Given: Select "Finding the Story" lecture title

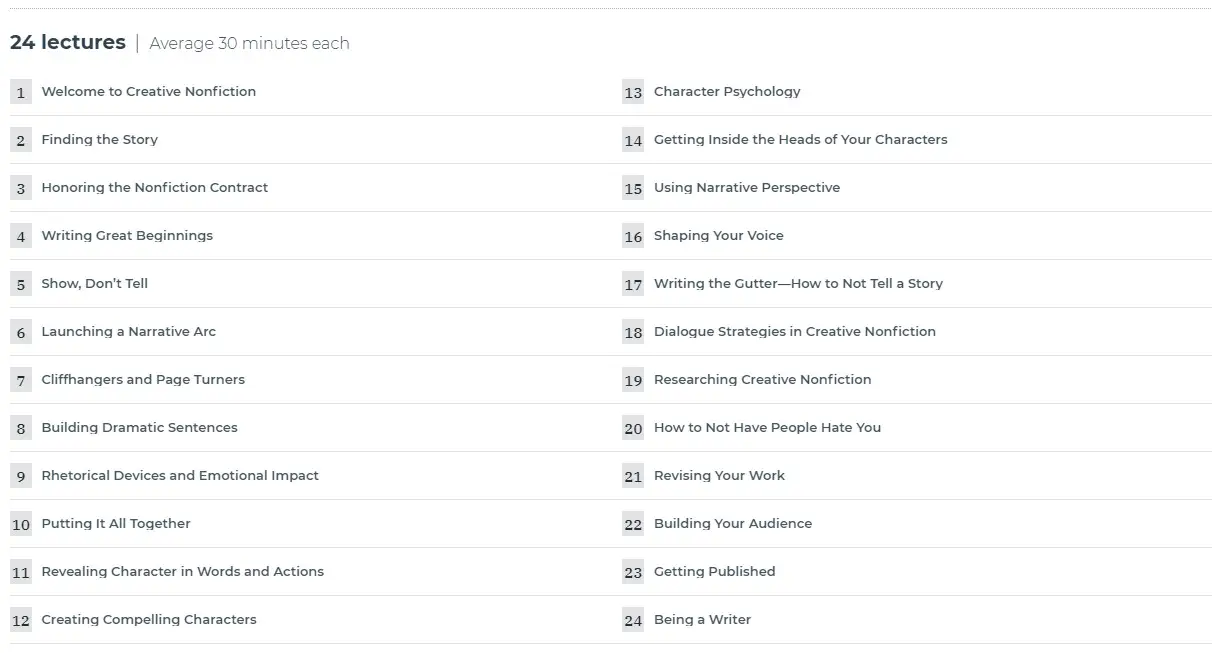Looking at the screenshot, I should (x=99, y=140).
